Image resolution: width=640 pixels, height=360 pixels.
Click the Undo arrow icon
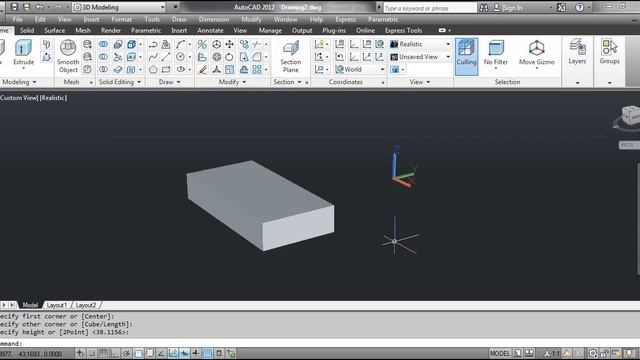[x=39, y=7]
